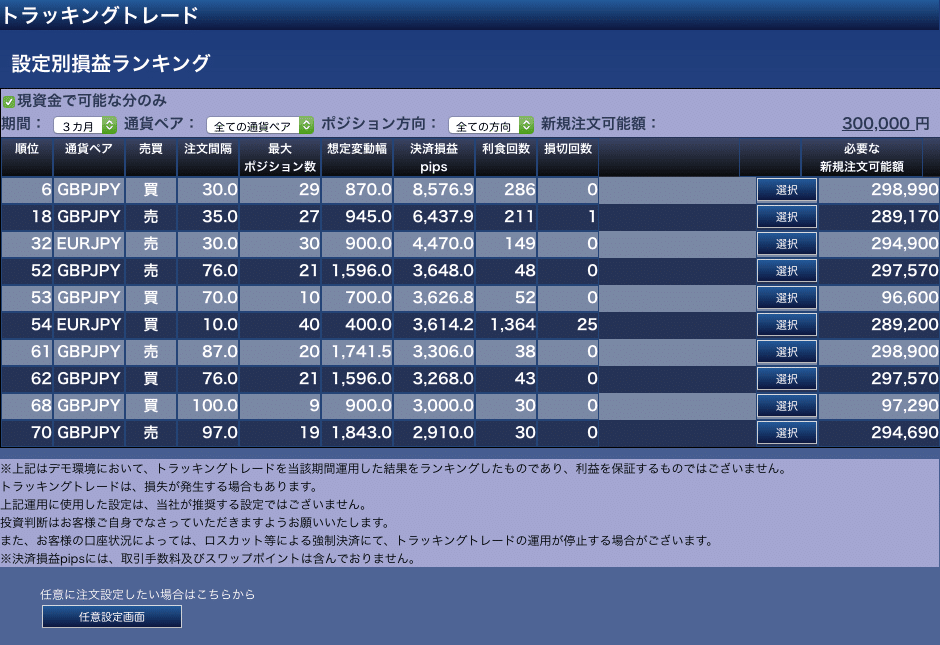Click the 損切回数 column header
The image size is (940, 645).
click(568, 158)
